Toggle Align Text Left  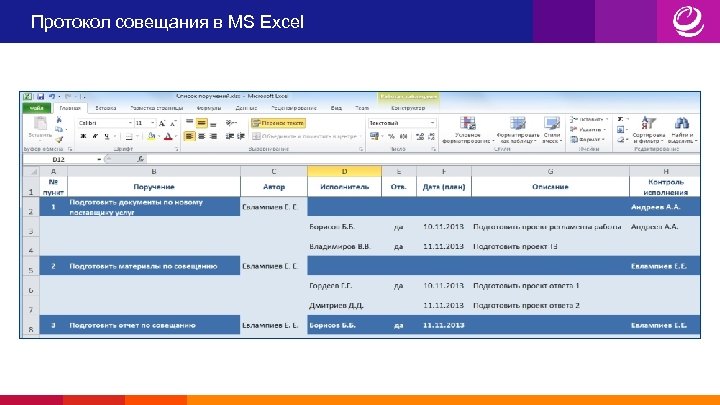[x=189, y=136]
